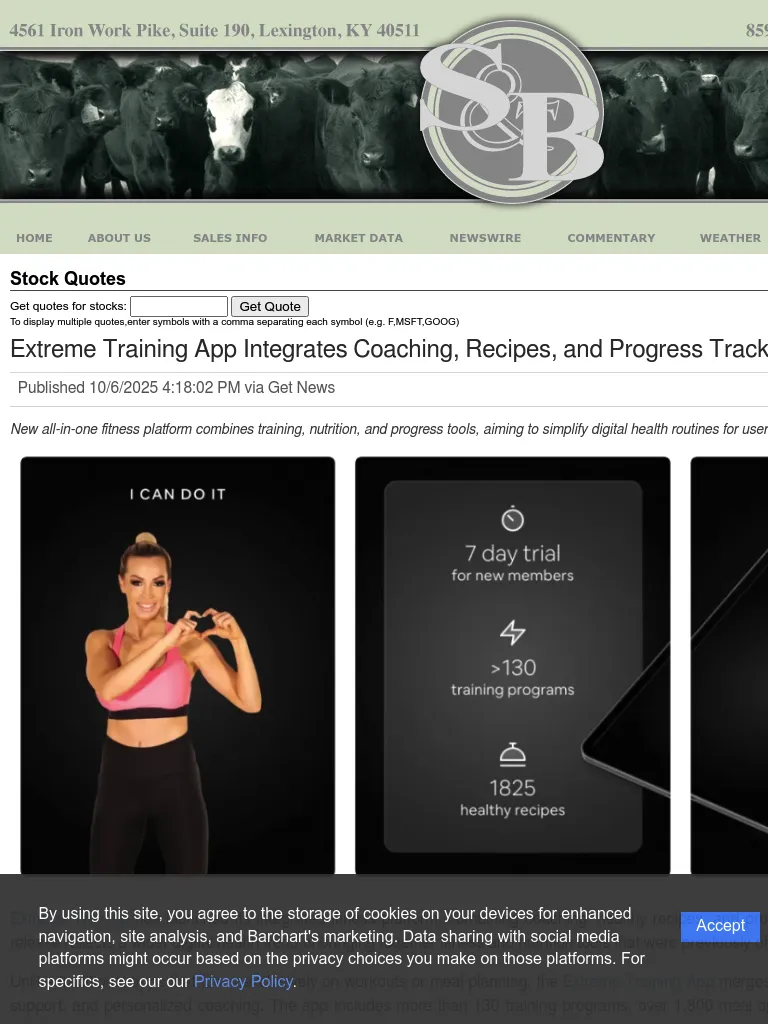Open the app stats image with 7 day trial
Screen dimensions: 768x1024
pyautogui.click(x=512, y=665)
